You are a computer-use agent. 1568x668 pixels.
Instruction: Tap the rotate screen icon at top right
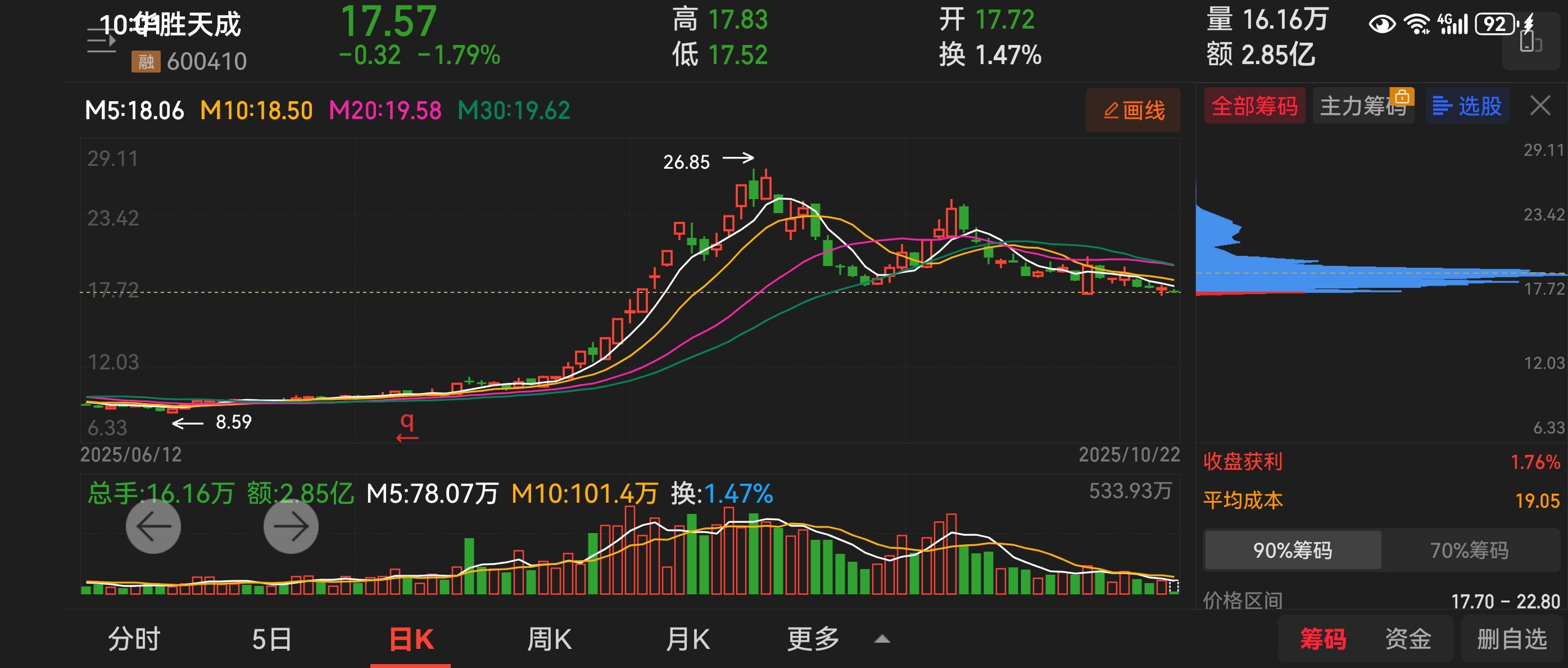1530,43
